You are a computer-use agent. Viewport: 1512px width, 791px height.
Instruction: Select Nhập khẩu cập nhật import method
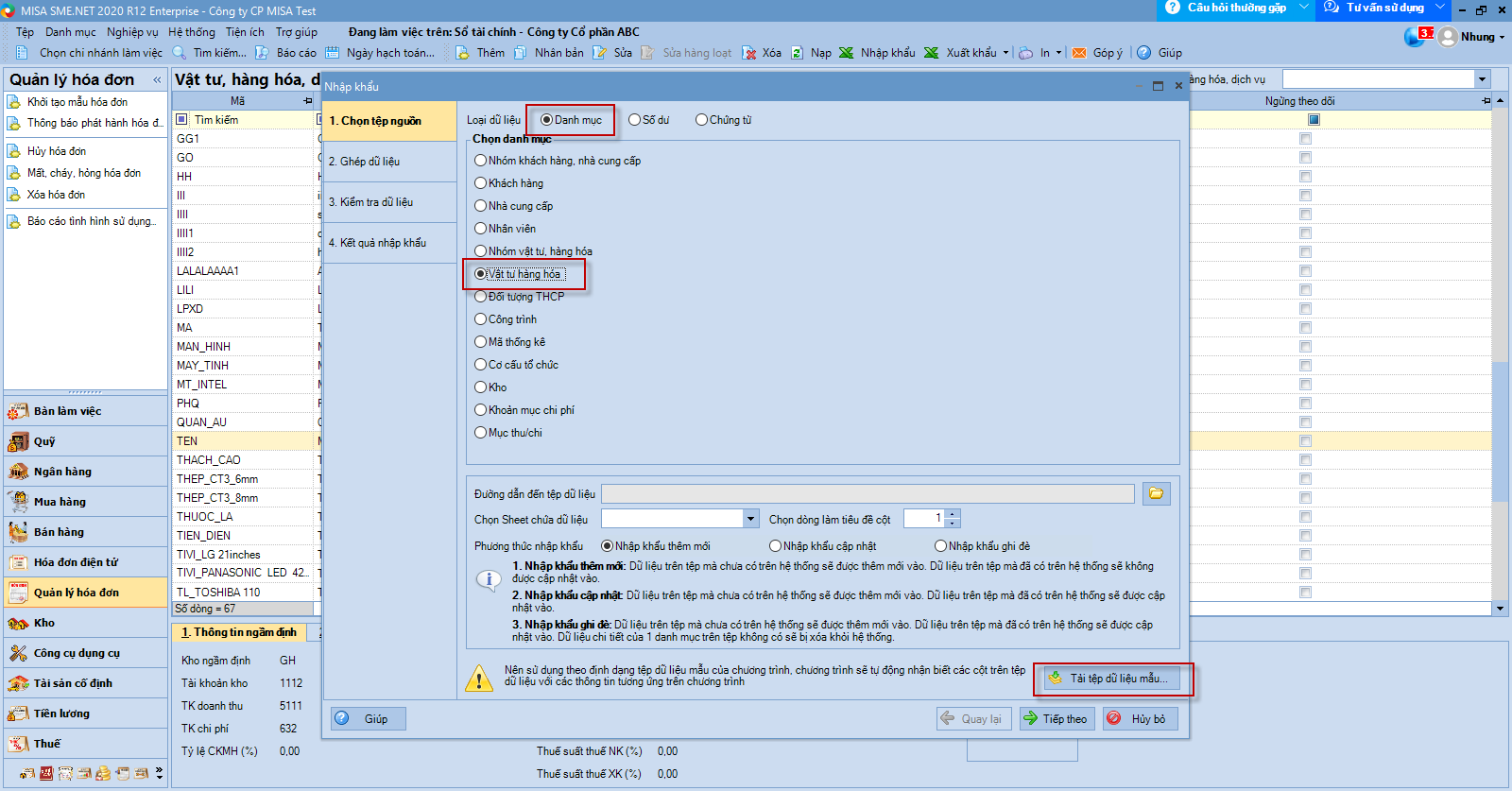(x=776, y=546)
